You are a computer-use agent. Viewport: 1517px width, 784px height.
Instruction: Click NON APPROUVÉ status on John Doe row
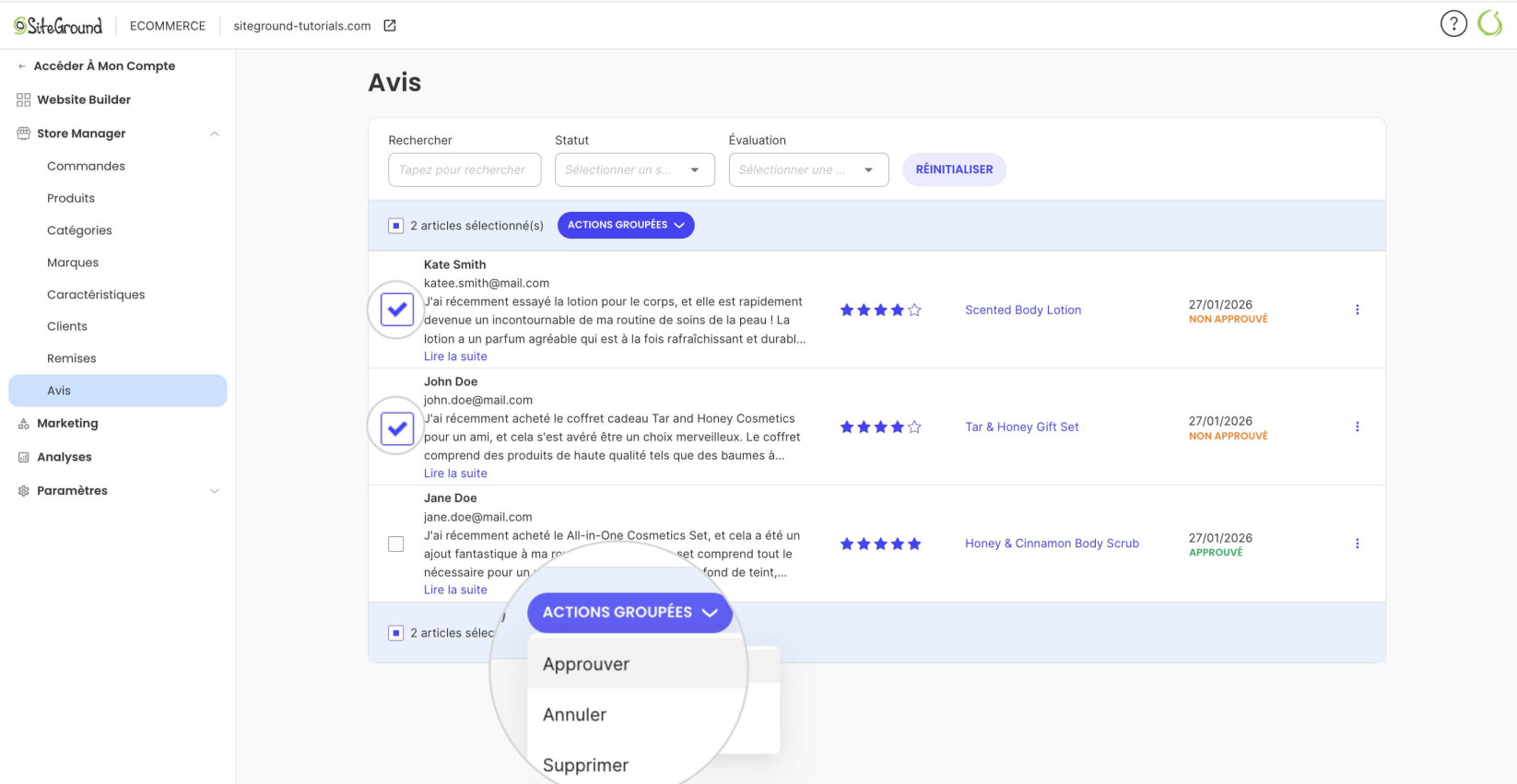tap(1229, 437)
